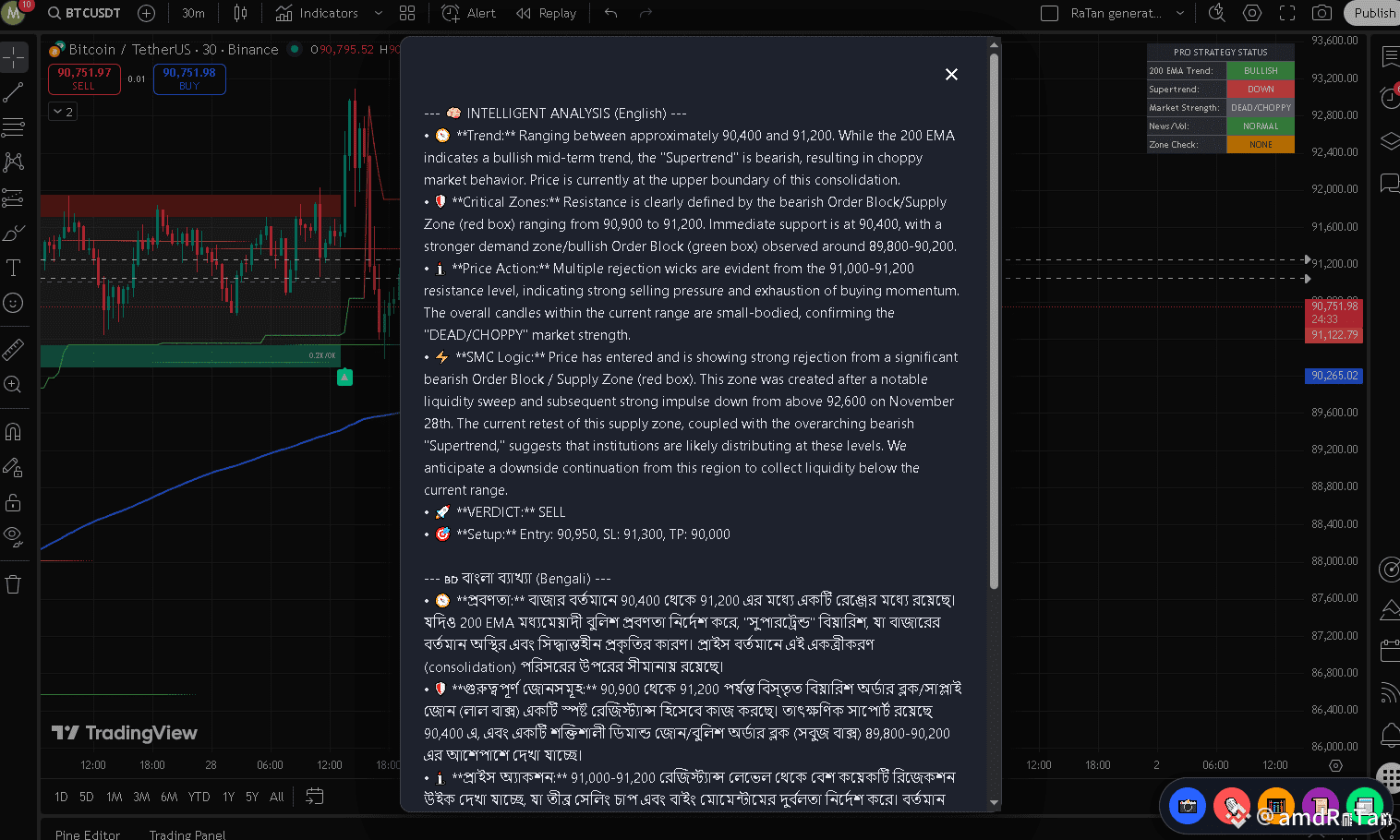Undo the last chart action
Viewport: 1400px width, 840px height.
(x=610, y=13)
